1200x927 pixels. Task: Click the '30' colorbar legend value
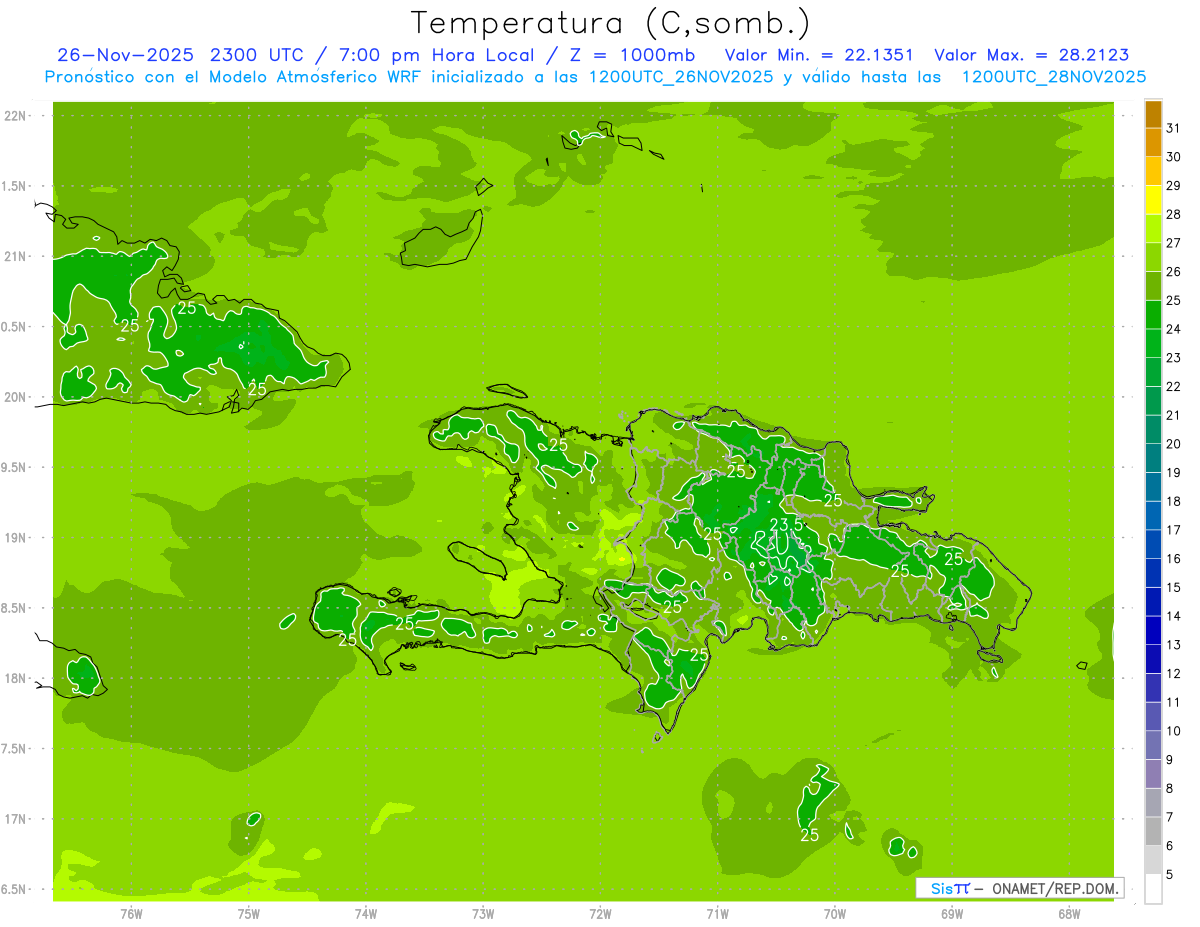point(1174,157)
